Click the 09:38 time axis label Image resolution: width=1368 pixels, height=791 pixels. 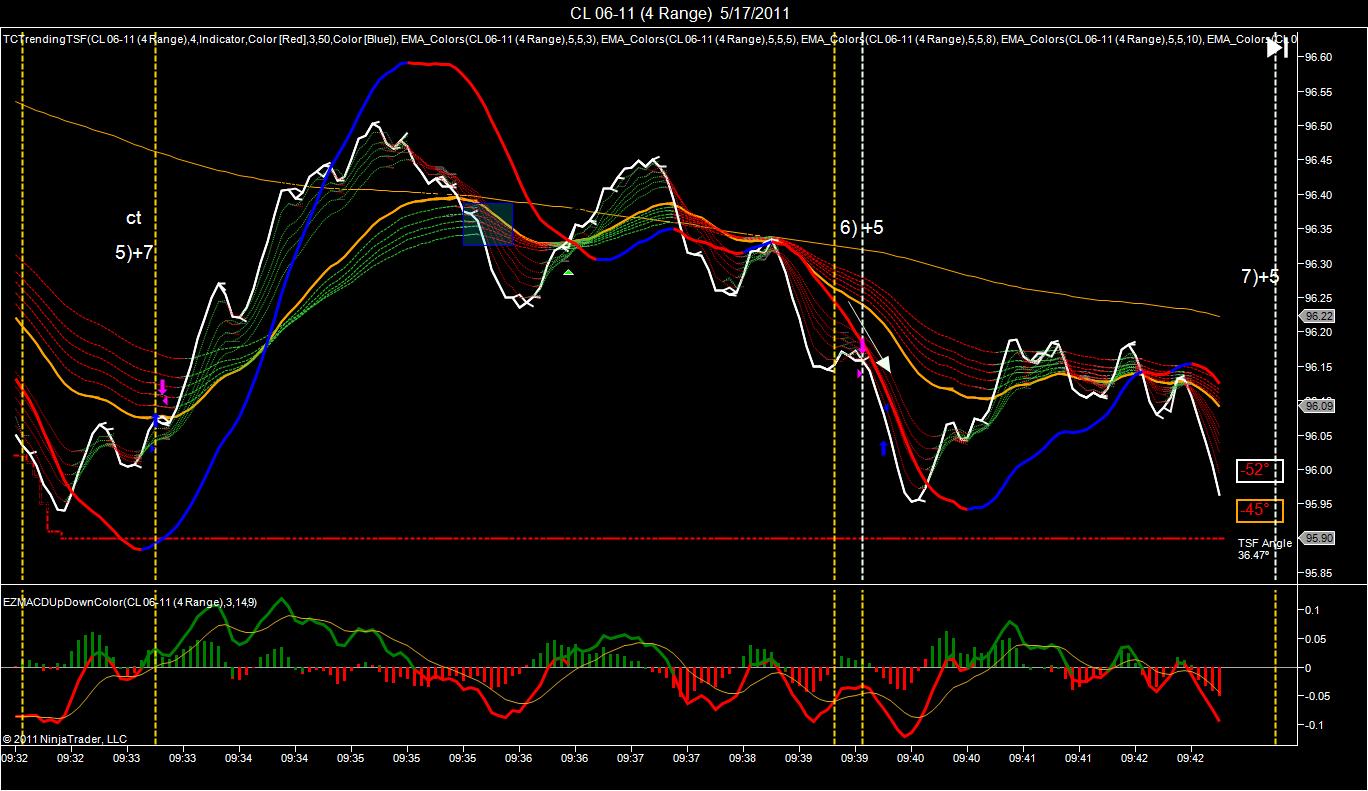pos(742,760)
